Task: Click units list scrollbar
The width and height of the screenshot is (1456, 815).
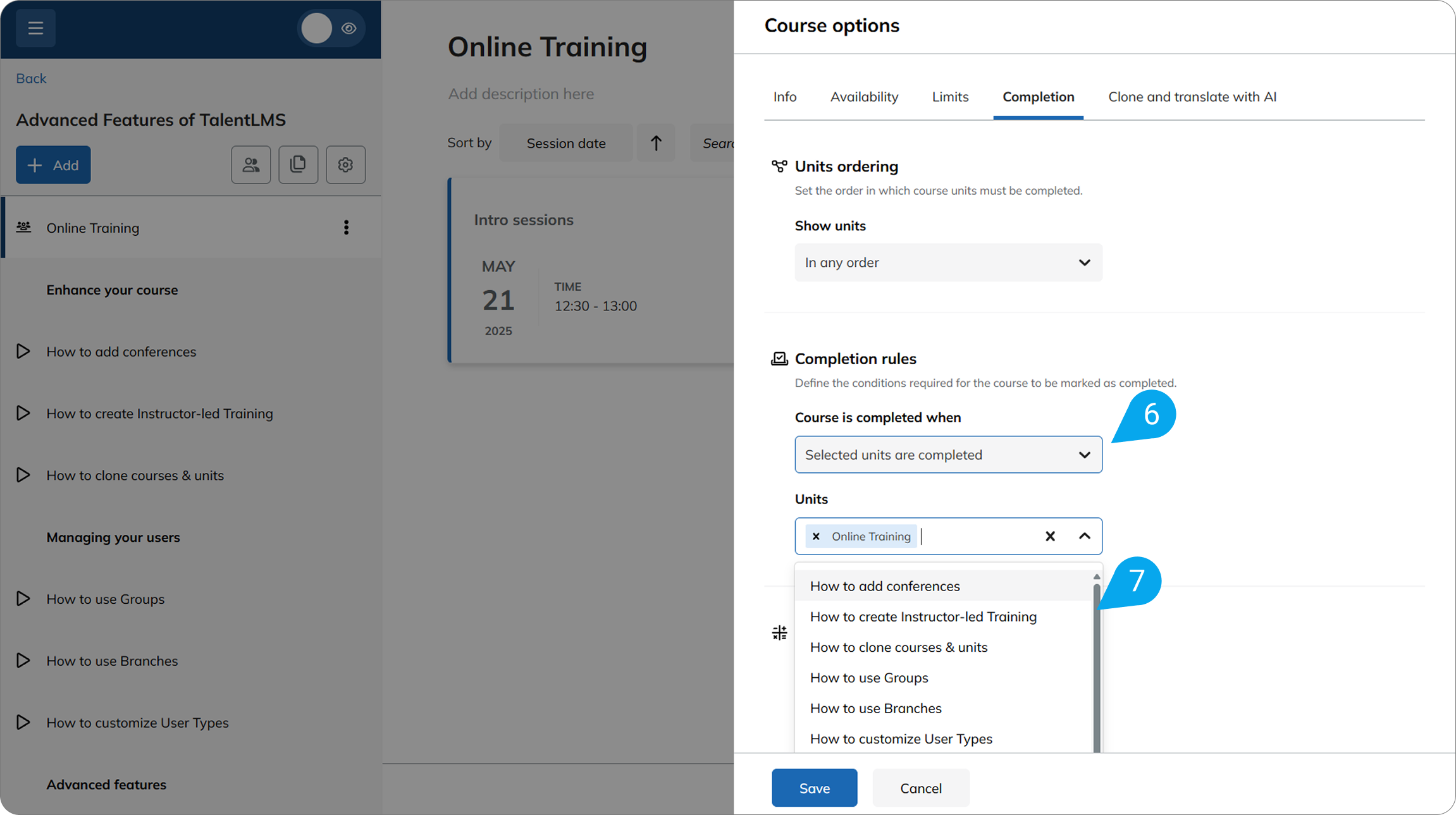Action: coord(1097,668)
